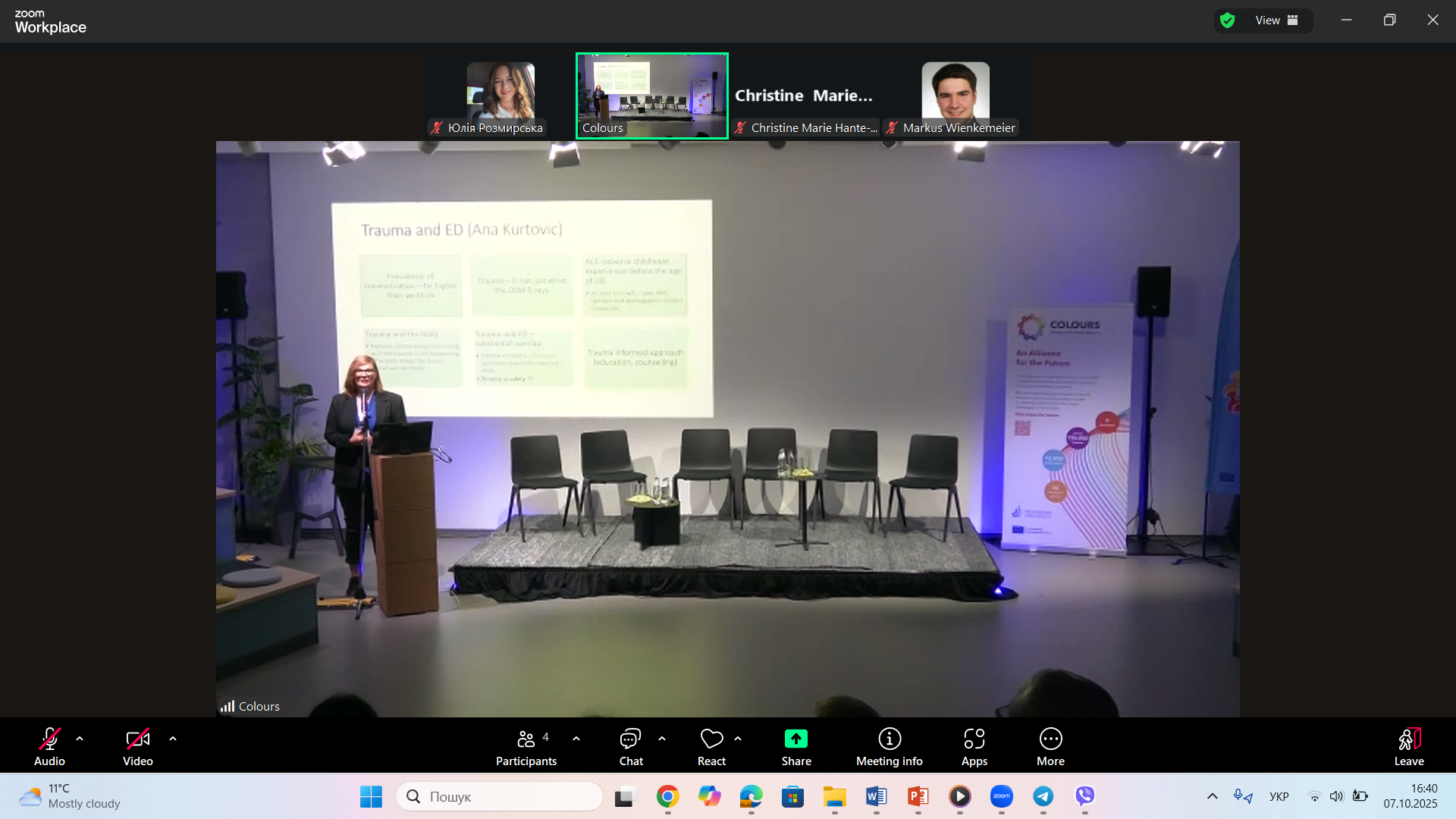Screen dimensions: 1456x819
Task: Click the Windows search box
Action: [500, 796]
